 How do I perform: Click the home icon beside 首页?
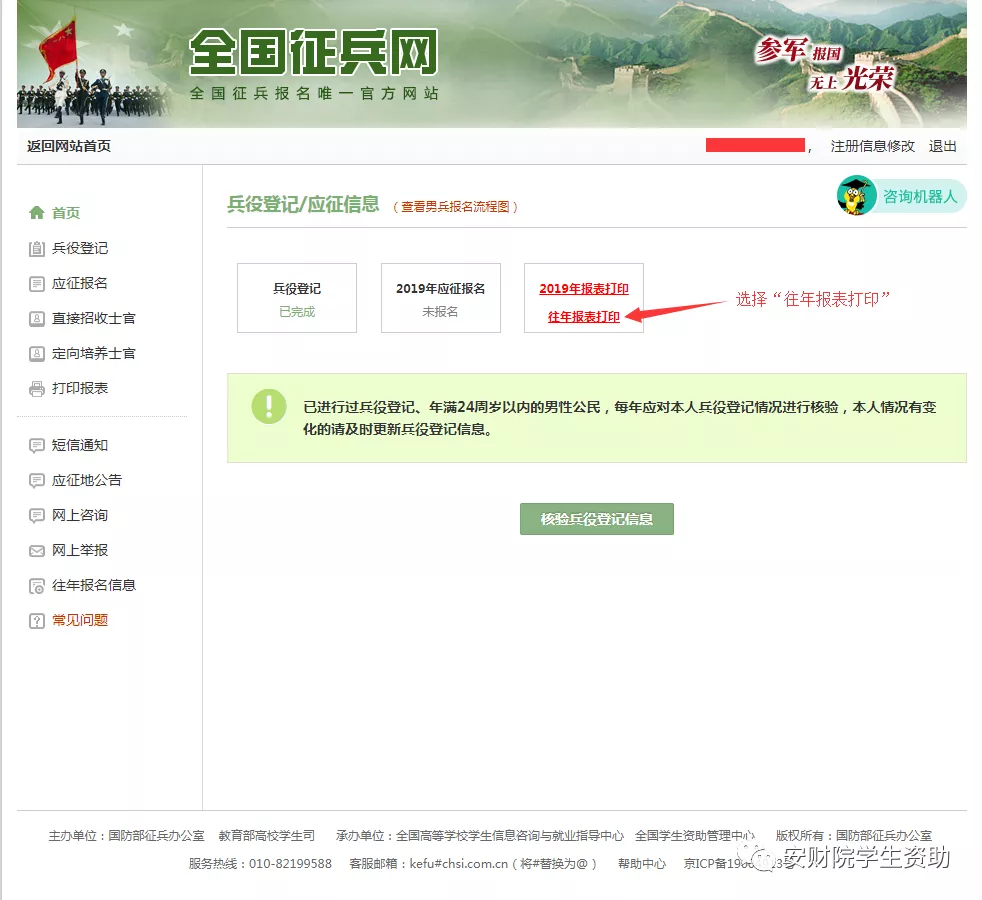point(37,213)
